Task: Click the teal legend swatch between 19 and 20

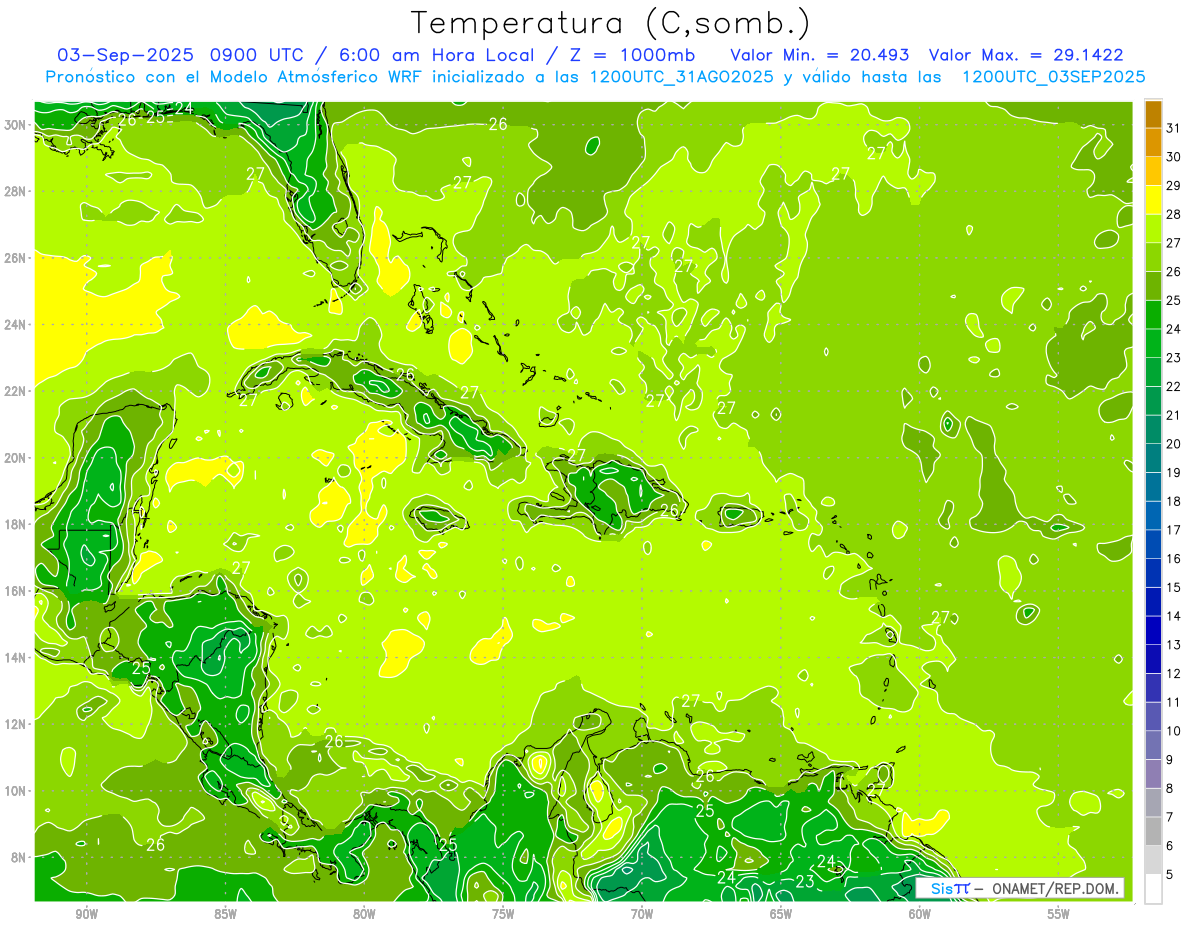Action: pyautogui.click(x=1153, y=458)
